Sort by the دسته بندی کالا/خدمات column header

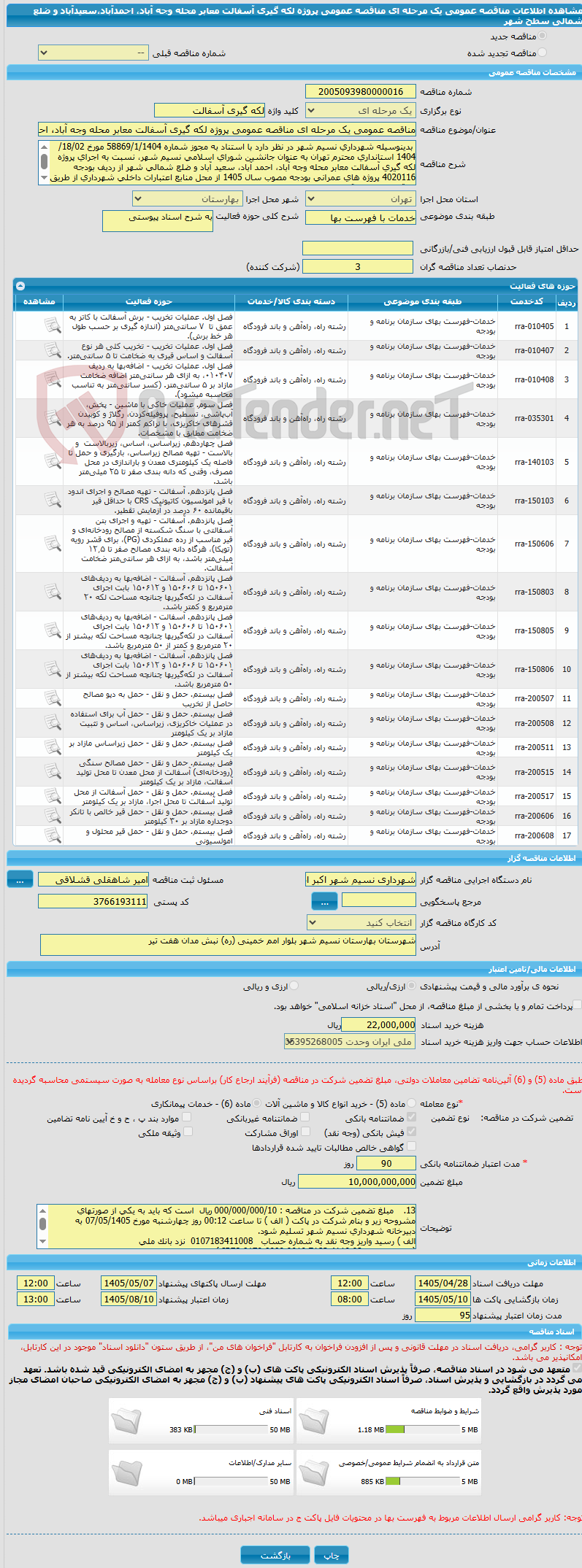coord(291,301)
